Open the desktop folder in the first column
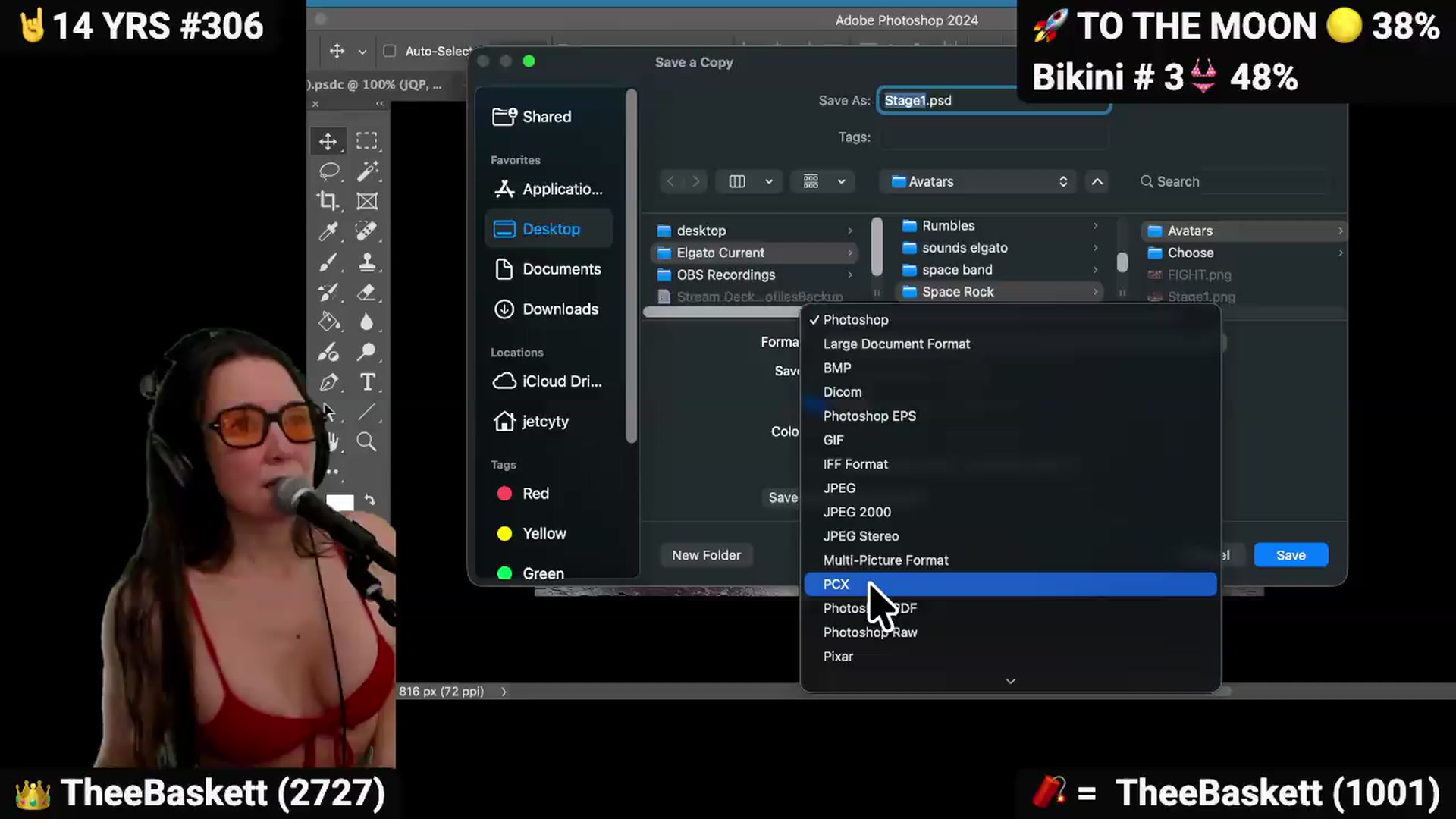 click(755, 231)
